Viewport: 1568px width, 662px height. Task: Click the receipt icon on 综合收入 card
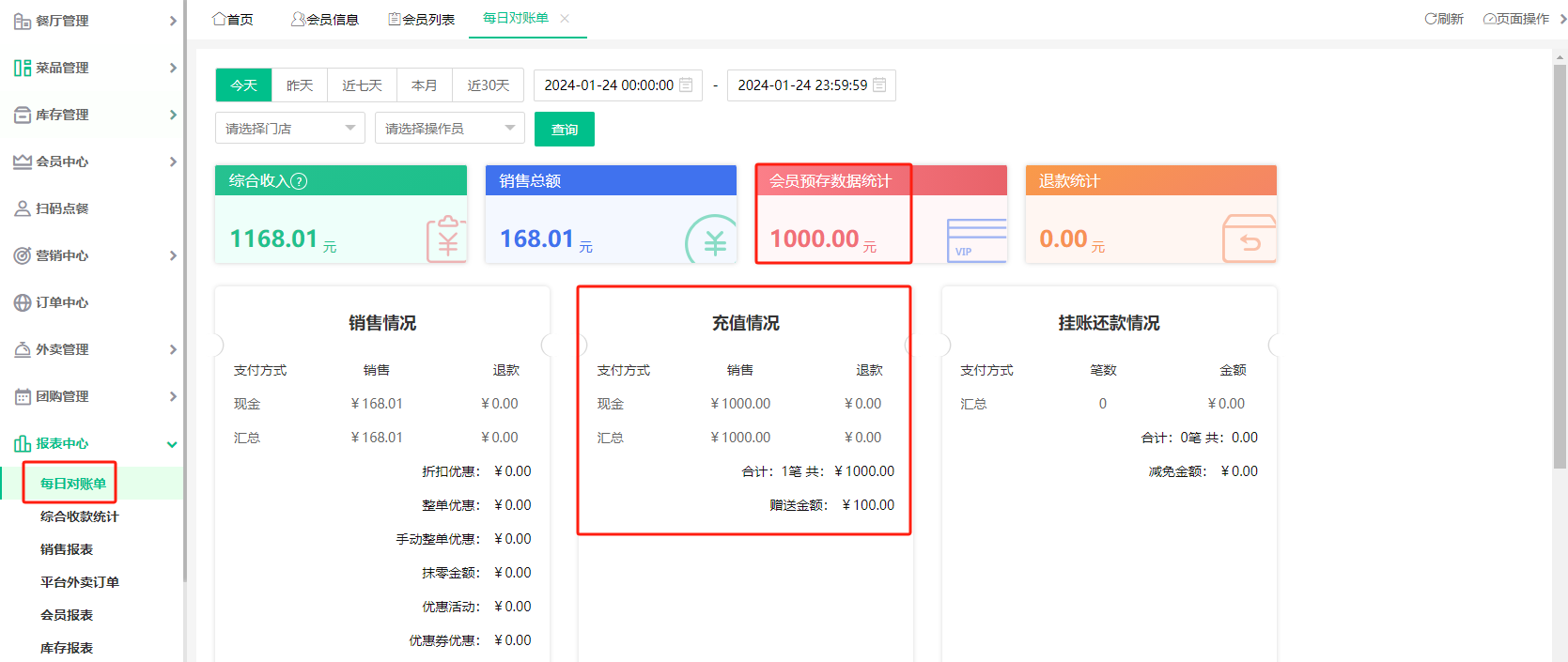(x=447, y=239)
